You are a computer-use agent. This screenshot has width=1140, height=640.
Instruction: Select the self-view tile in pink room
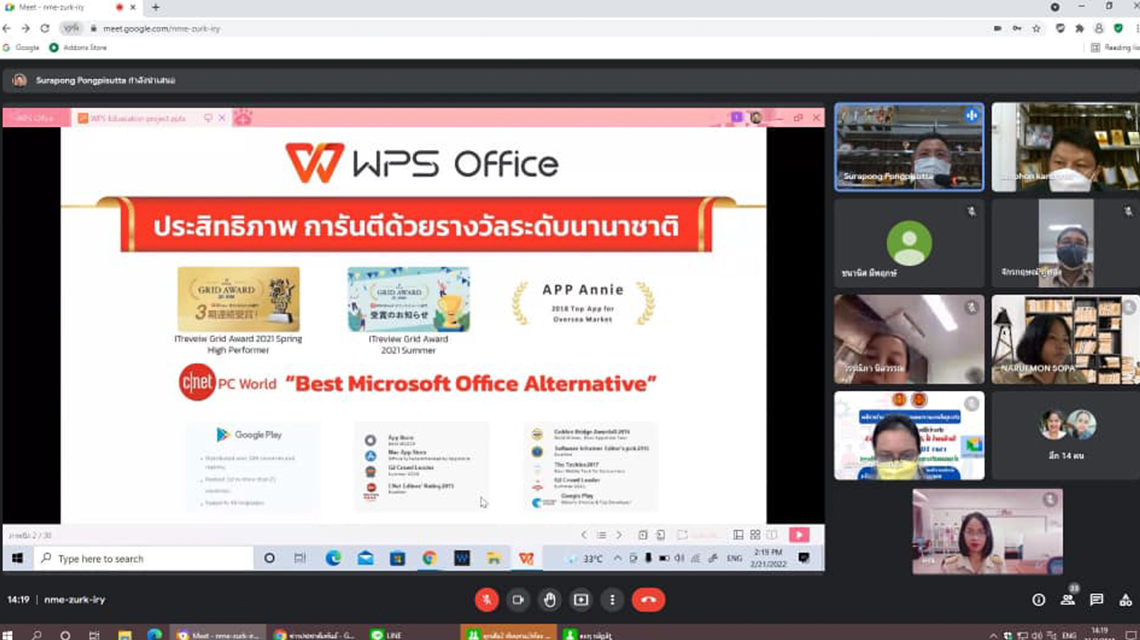pos(987,531)
